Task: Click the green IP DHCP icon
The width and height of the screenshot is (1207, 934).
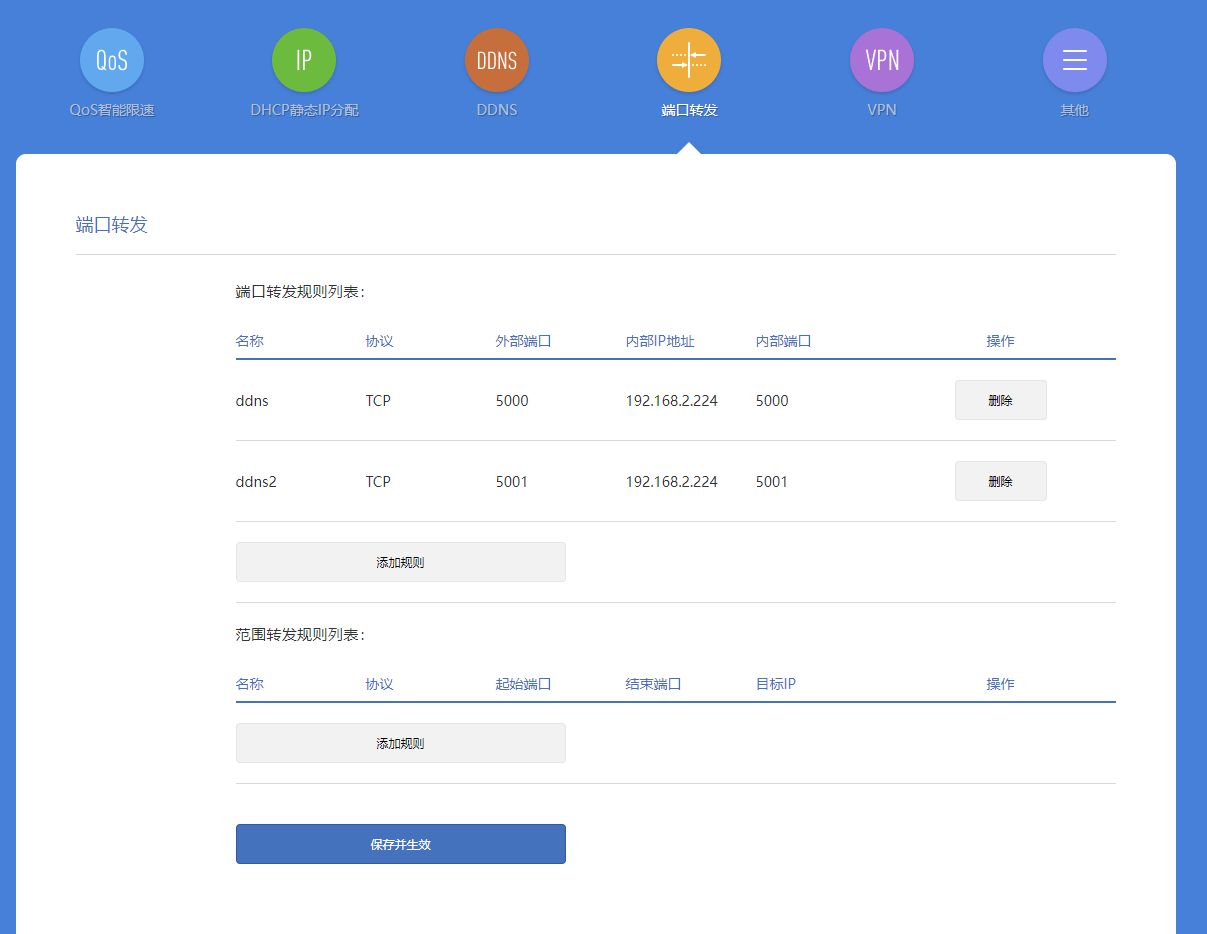Action: pos(304,60)
